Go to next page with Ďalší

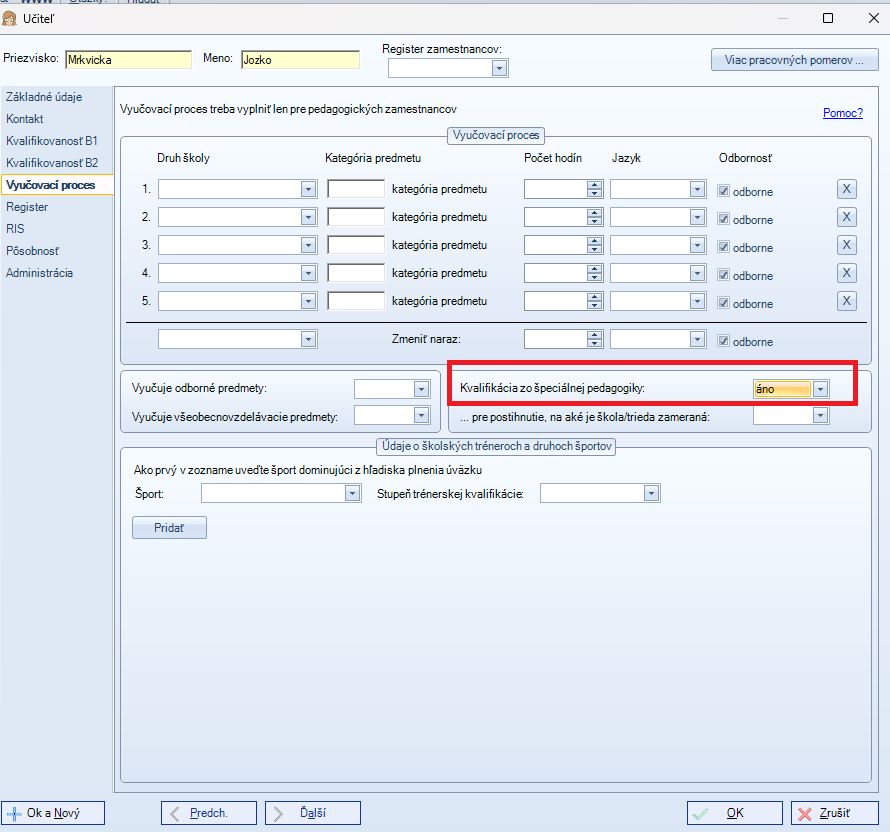pos(312,813)
